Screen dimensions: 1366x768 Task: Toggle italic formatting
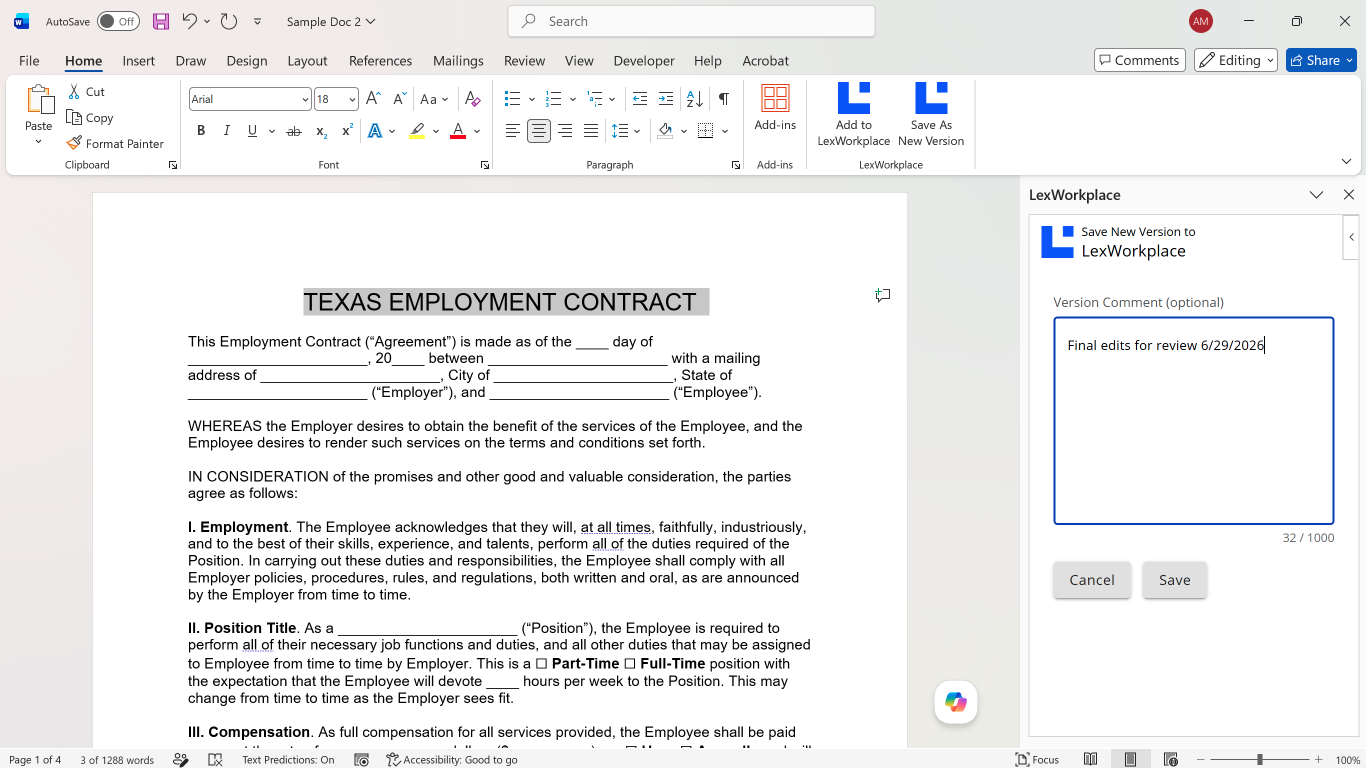tap(226, 131)
